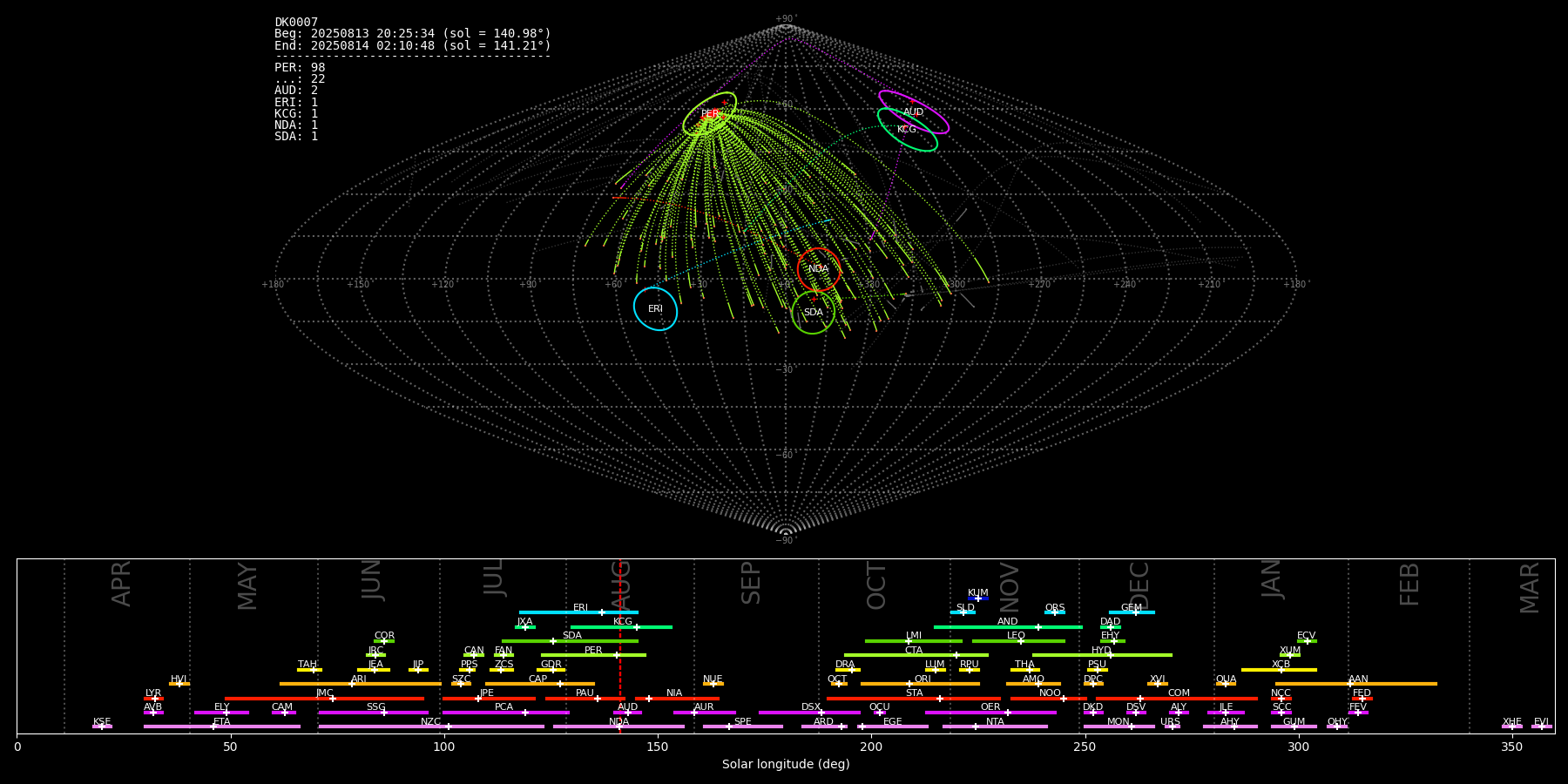The width and height of the screenshot is (1568, 784).
Task: Click the SDA green radiant circle
Action: click(x=813, y=312)
